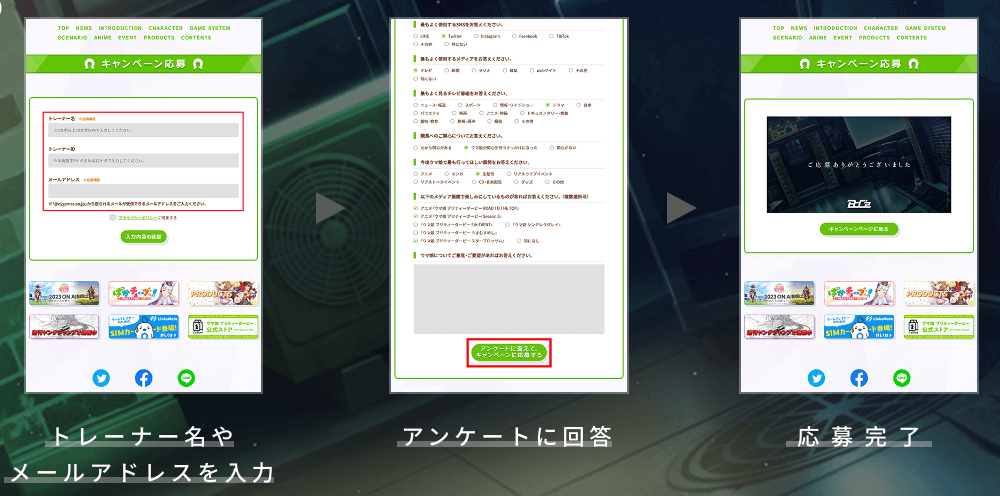This screenshot has width=1000, height=496.
Task: Click アンケートに答えて、キャンペーンに応募する button
Action: pyautogui.click(x=509, y=353)
